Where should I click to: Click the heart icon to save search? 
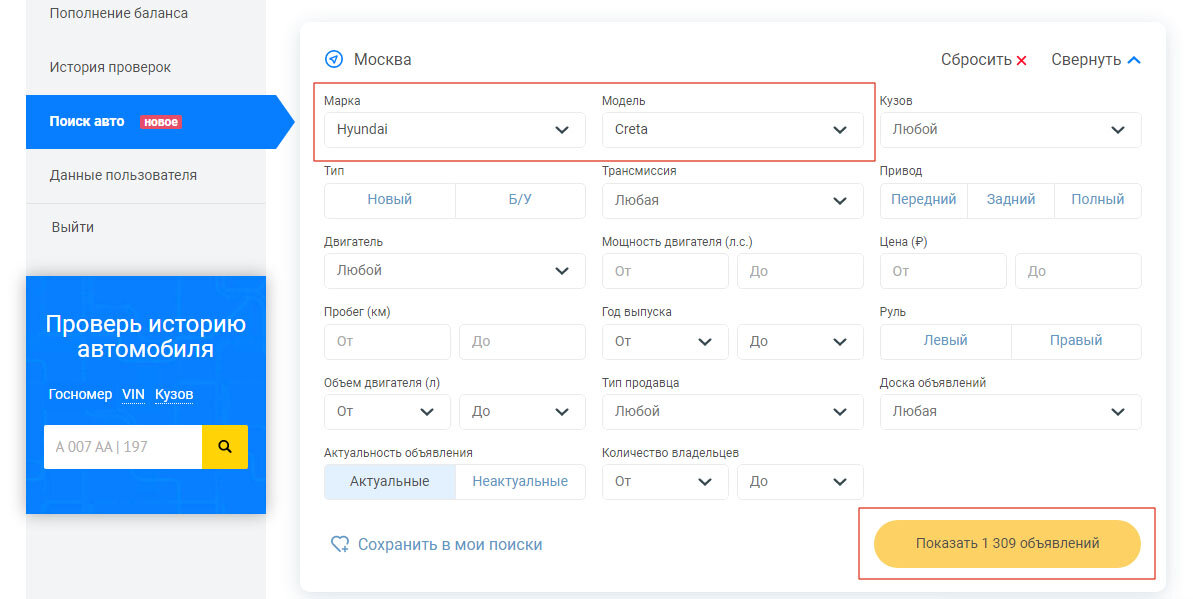tap(340, 545)
